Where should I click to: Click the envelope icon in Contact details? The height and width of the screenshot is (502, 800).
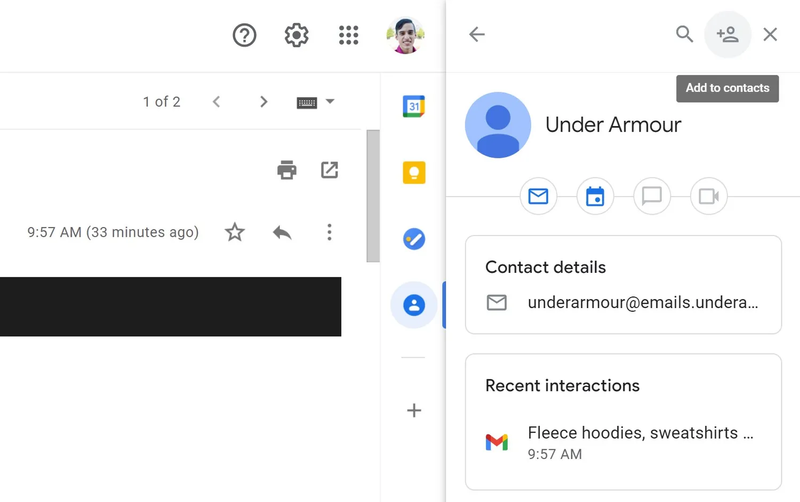coord(496,303)
